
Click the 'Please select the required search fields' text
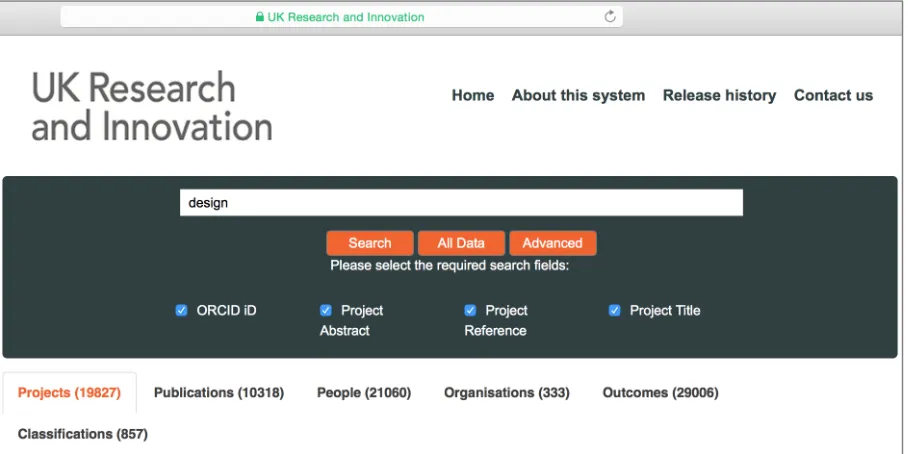(450, 266)
